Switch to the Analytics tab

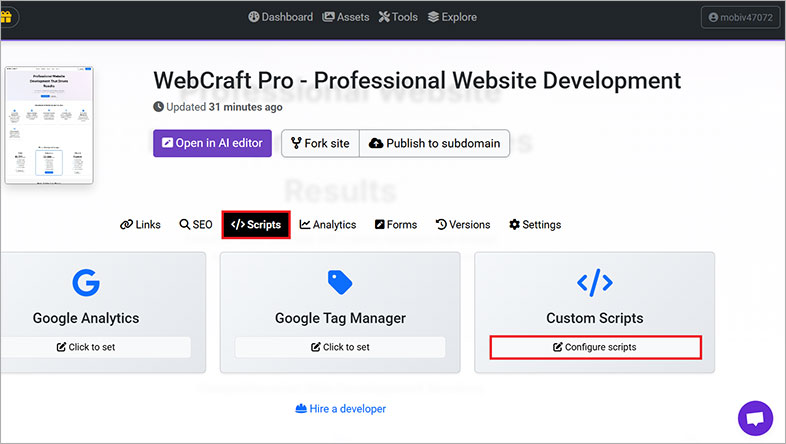click(x=327, y=225)
